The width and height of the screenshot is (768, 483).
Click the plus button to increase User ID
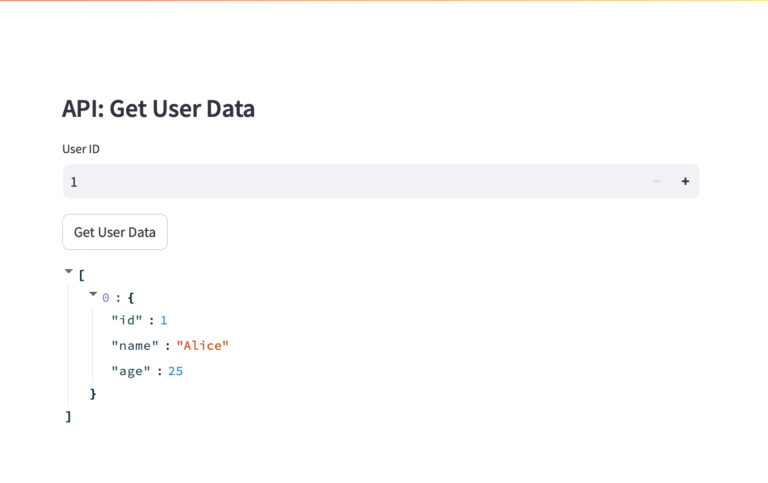[x=685, y=181]
